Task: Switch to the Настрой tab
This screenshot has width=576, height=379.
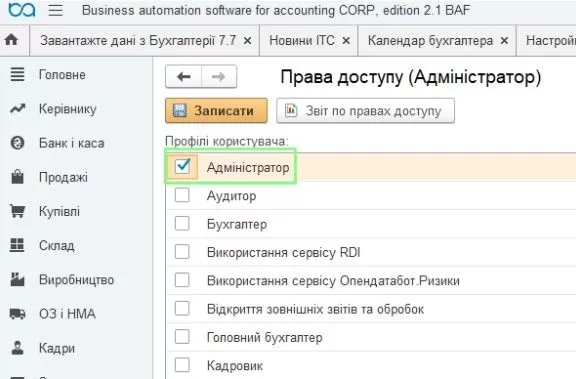Action: click(x=550, y=40)
